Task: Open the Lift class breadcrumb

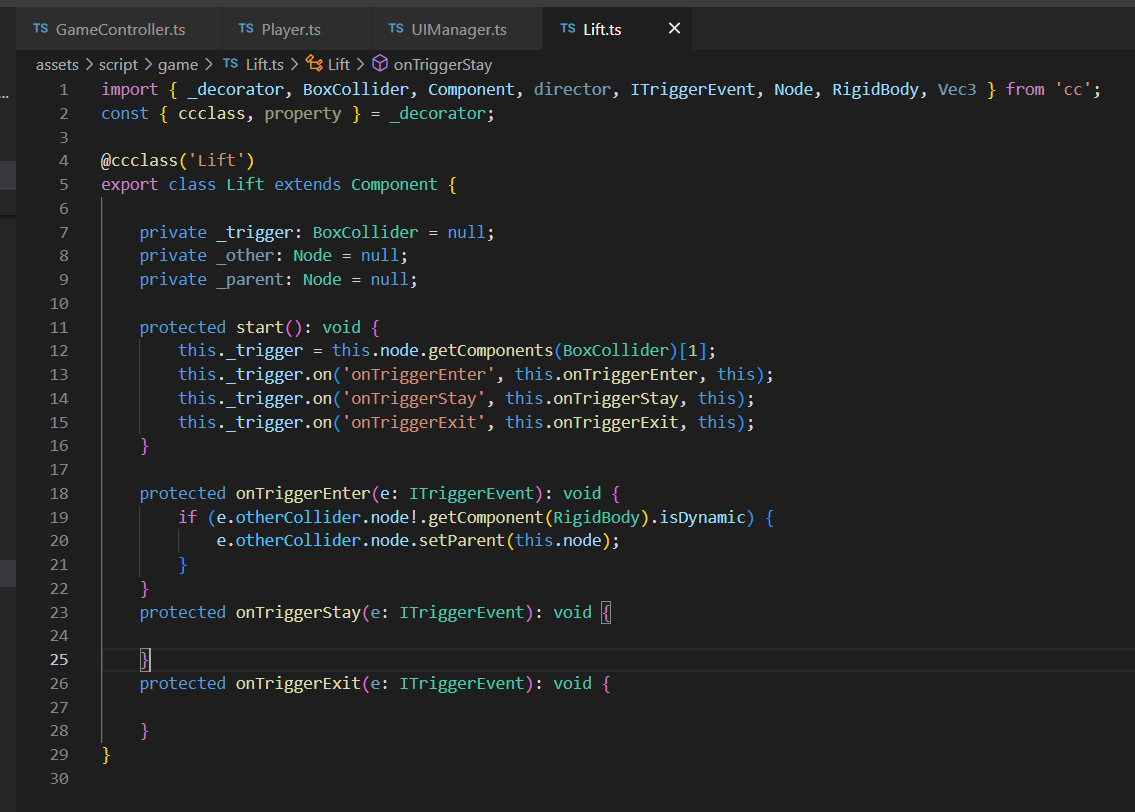Action: (338, 64)
